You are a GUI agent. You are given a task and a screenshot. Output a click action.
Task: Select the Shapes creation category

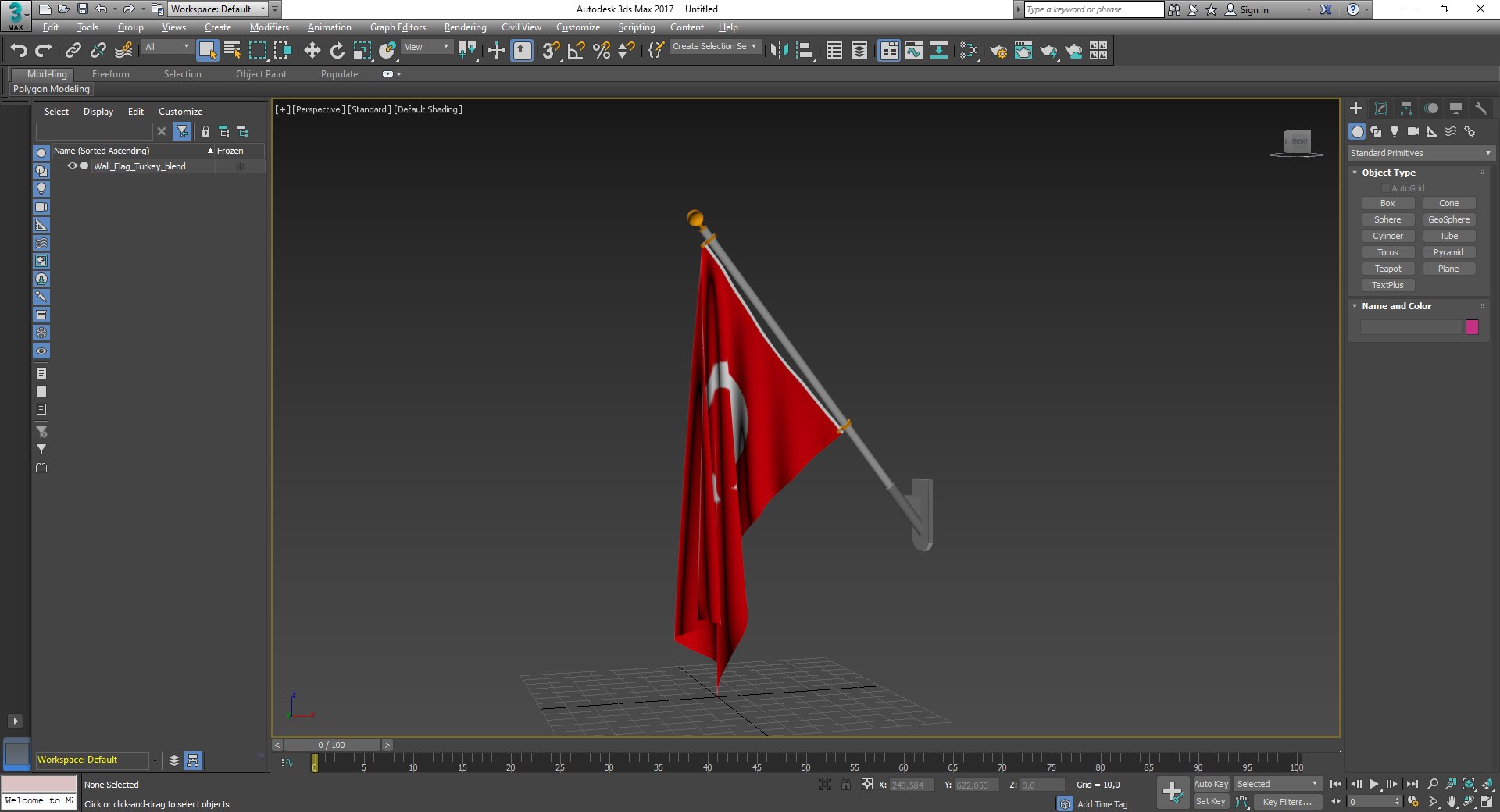click(1376, 131)
